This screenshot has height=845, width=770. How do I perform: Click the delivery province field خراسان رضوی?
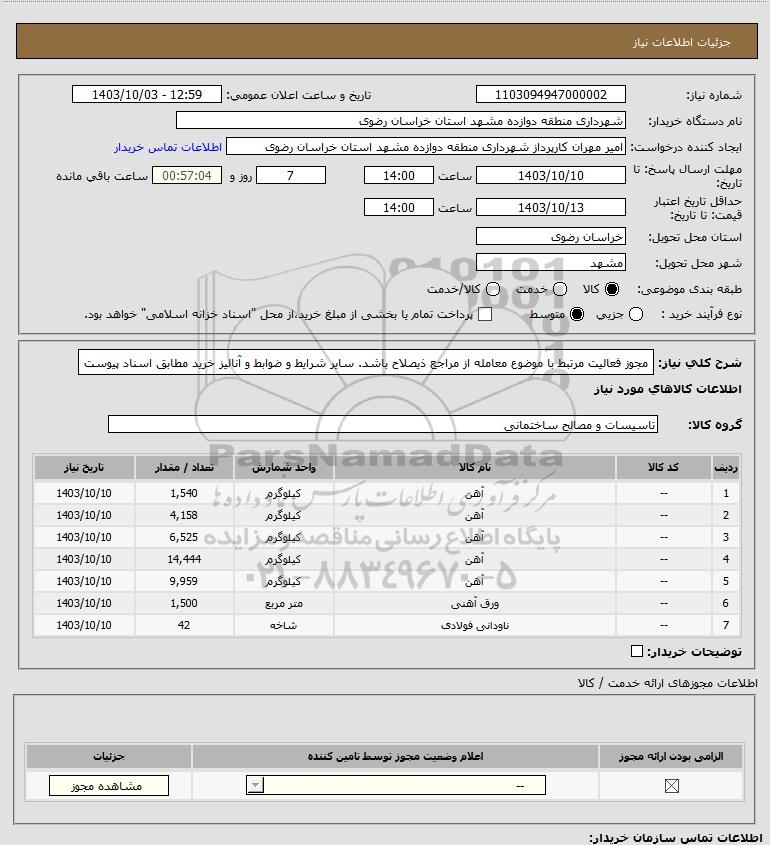point(551,237)
